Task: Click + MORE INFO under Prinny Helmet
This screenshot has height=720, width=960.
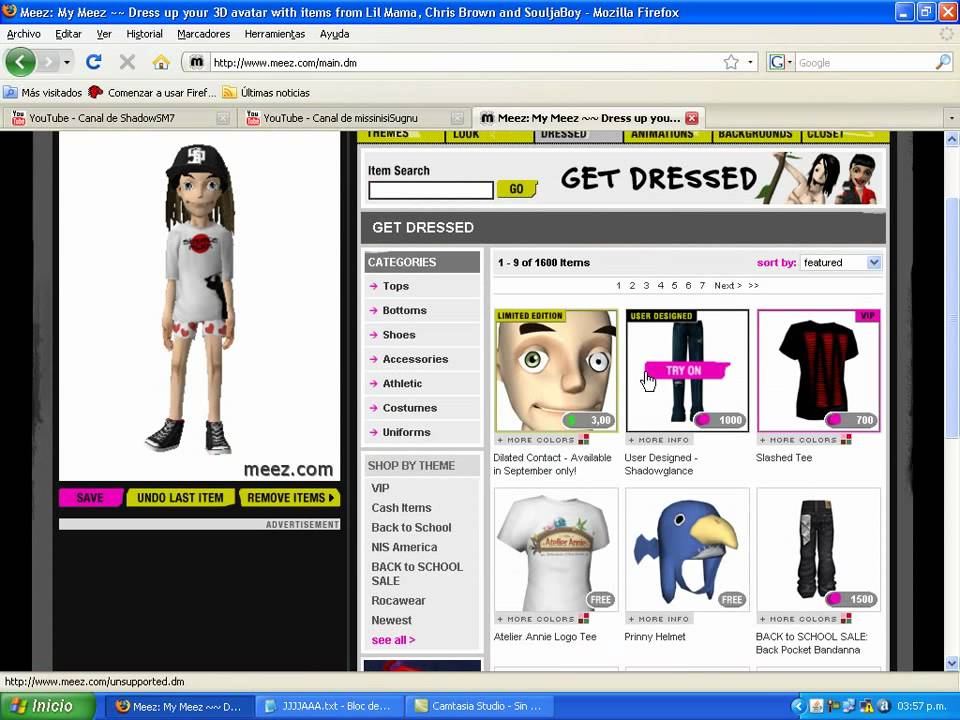Action: click(659, 619)
